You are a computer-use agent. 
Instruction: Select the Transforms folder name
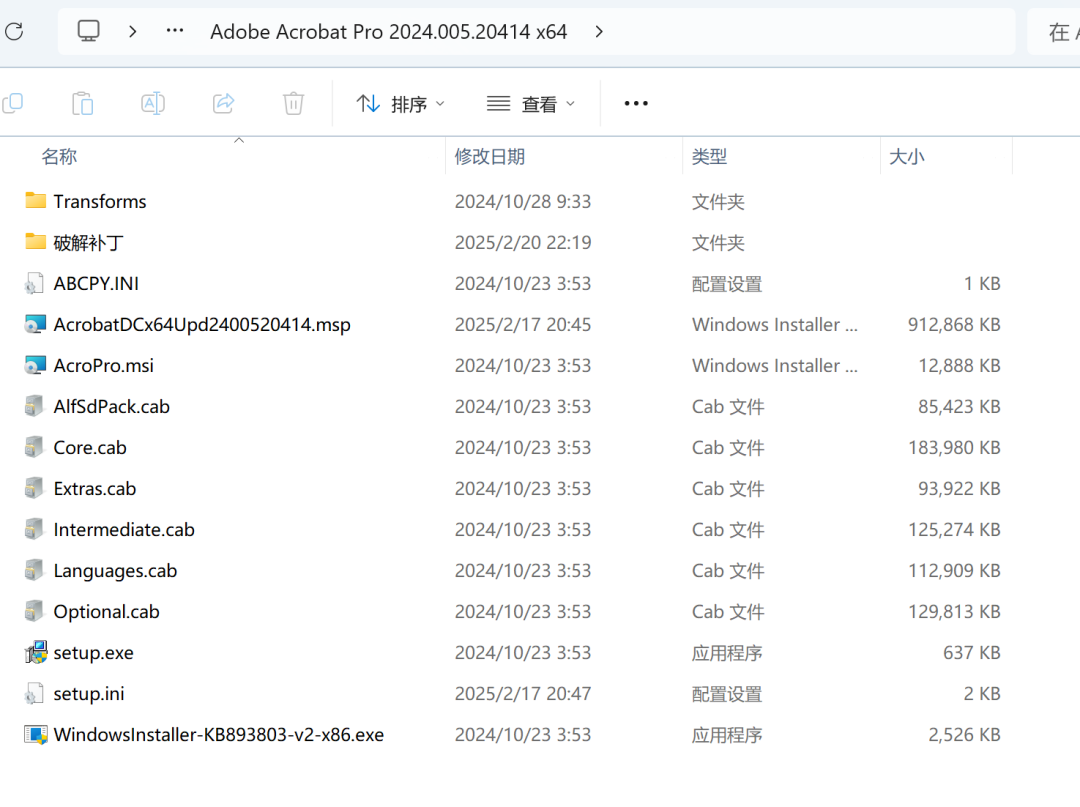click(x=100, y=201)
